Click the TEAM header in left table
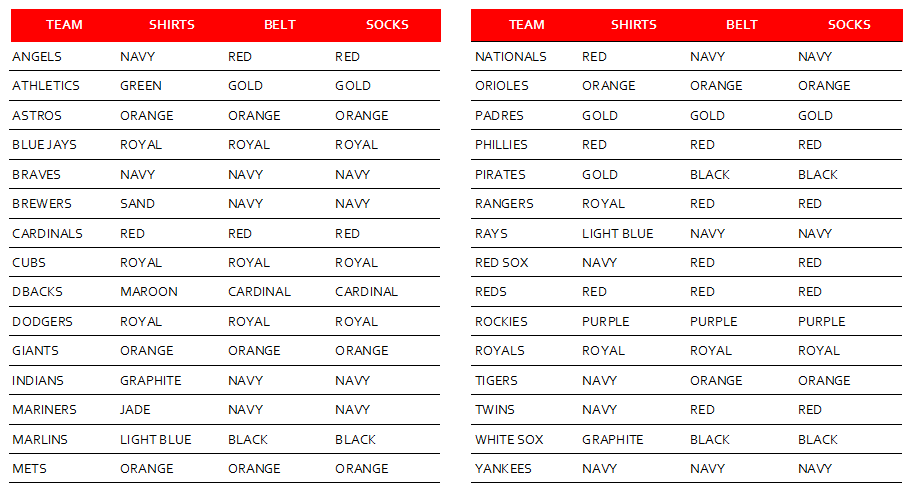Screen dimensions: 915x497 click(64, 25)
